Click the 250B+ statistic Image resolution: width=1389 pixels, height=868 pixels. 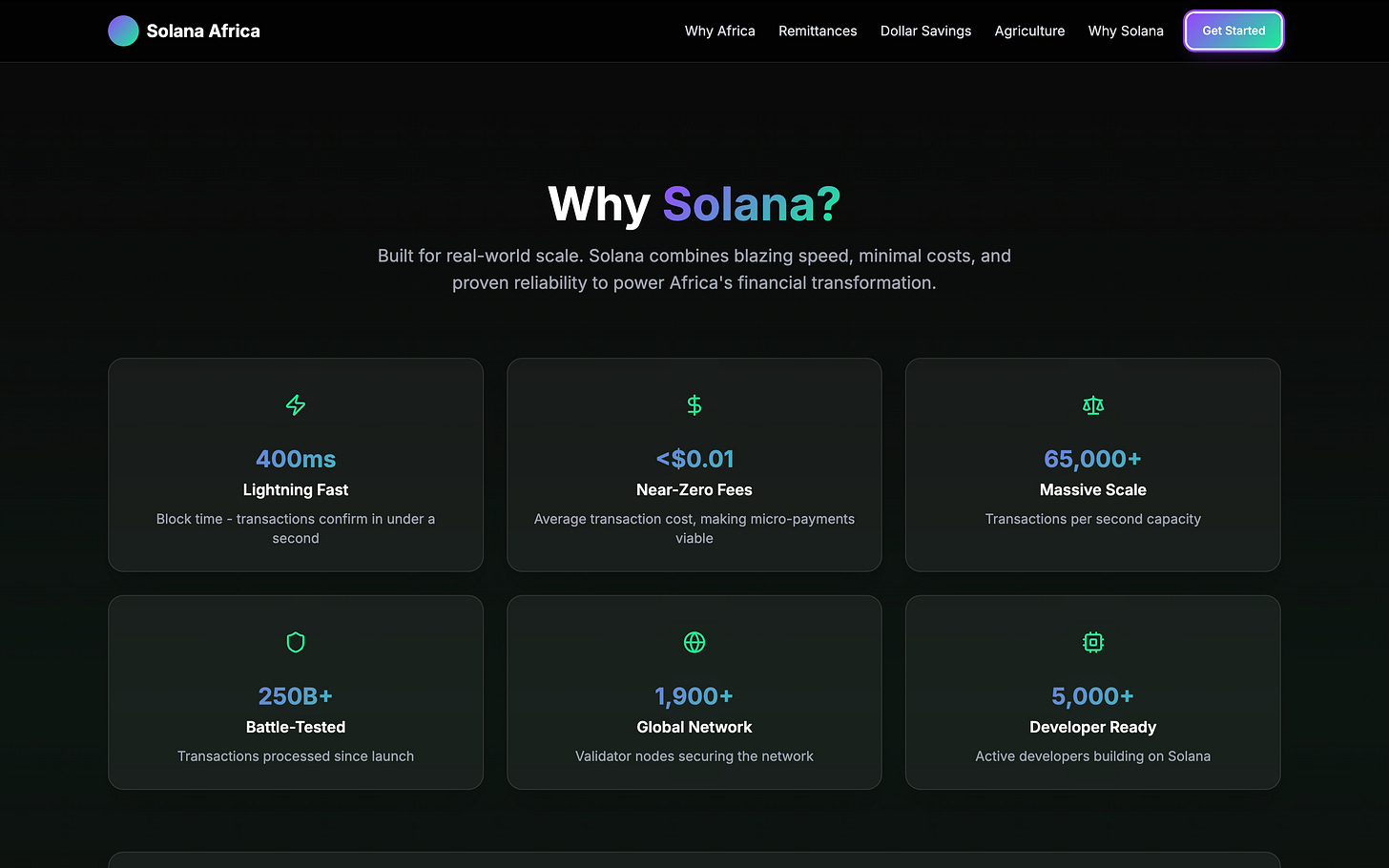click(296, 696)
